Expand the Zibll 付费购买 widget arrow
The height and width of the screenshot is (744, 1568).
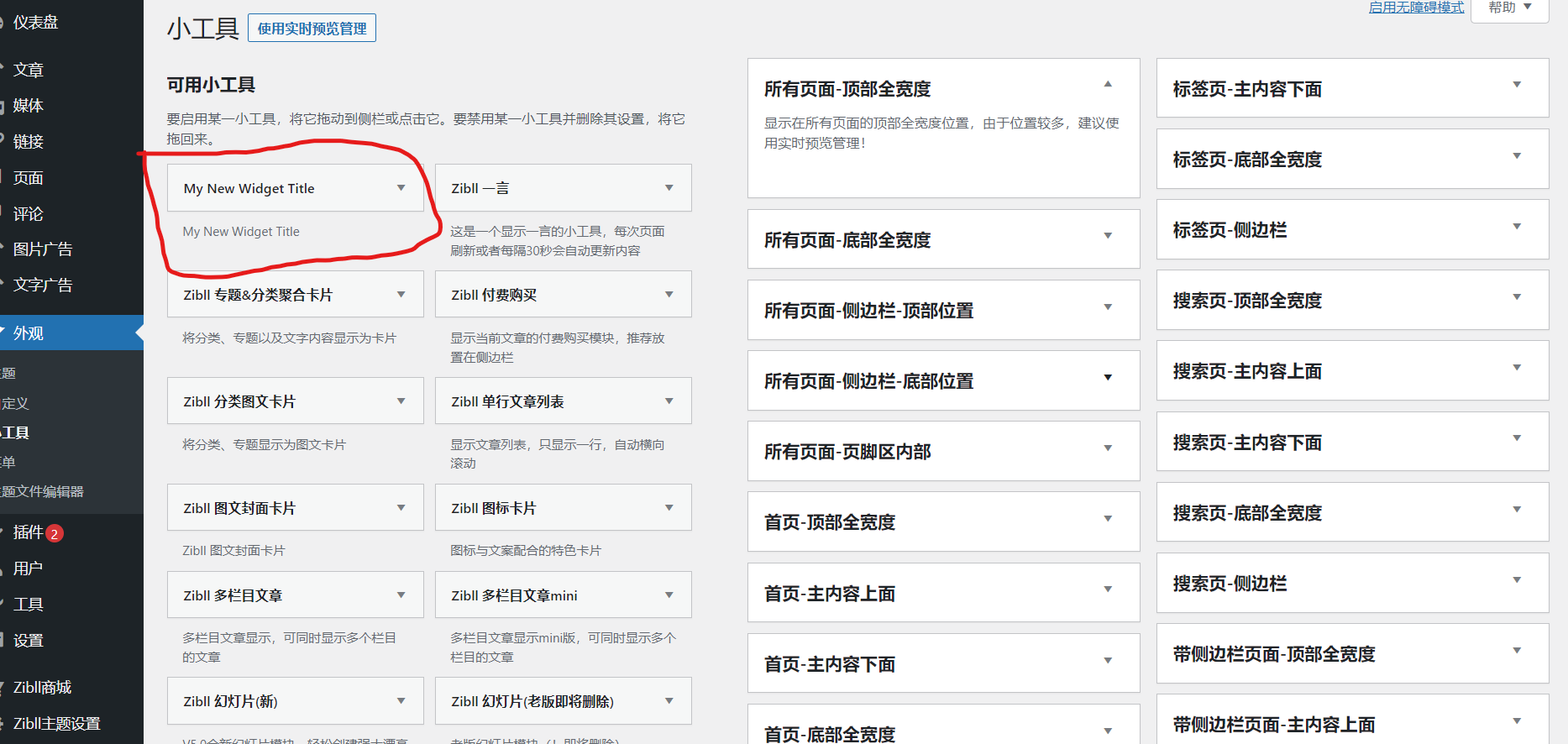point(669,295)
